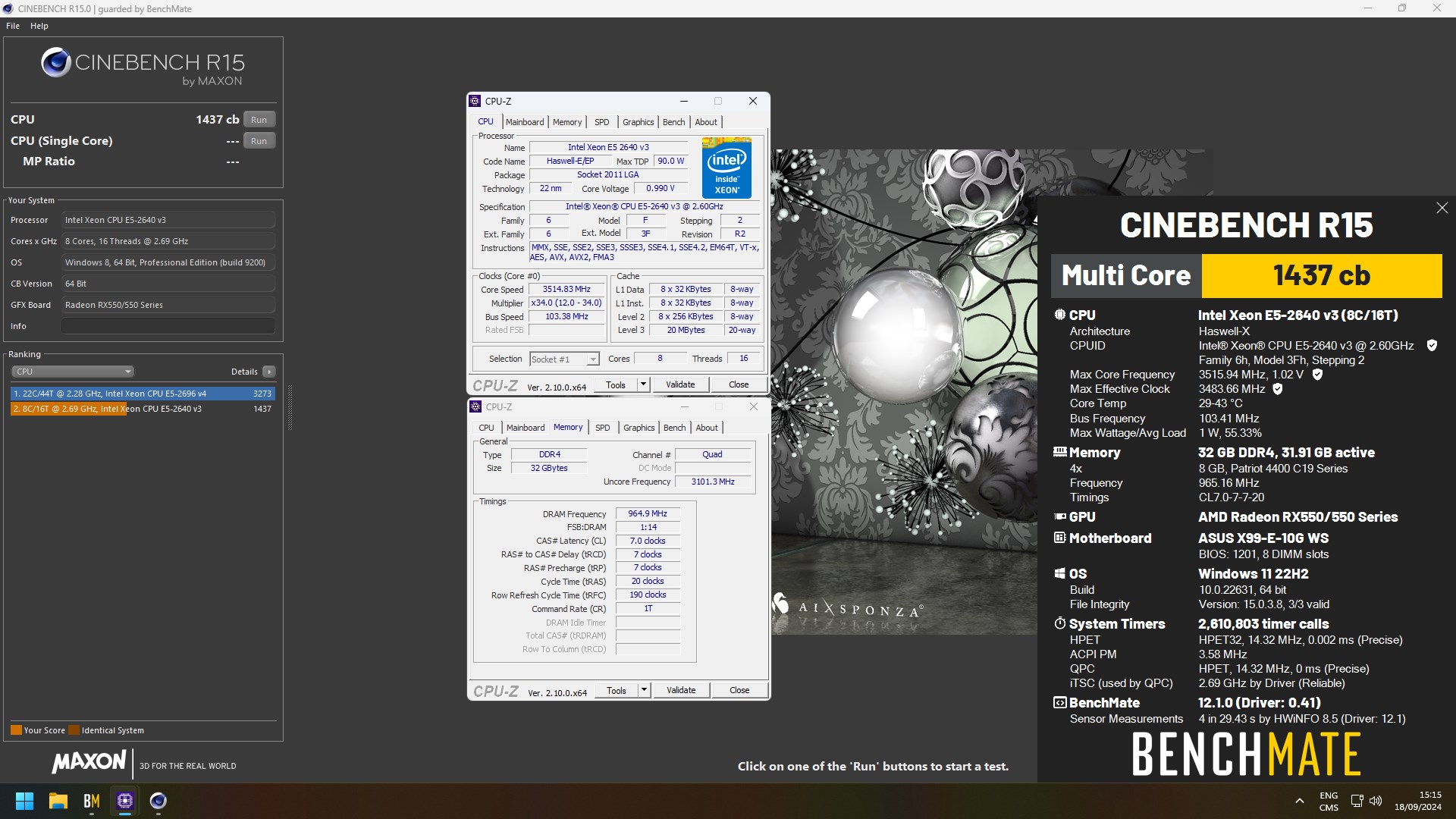This screenshot has width=1456, height=819.
Task: Open the network status tray icon
Action: (1357, 801)
